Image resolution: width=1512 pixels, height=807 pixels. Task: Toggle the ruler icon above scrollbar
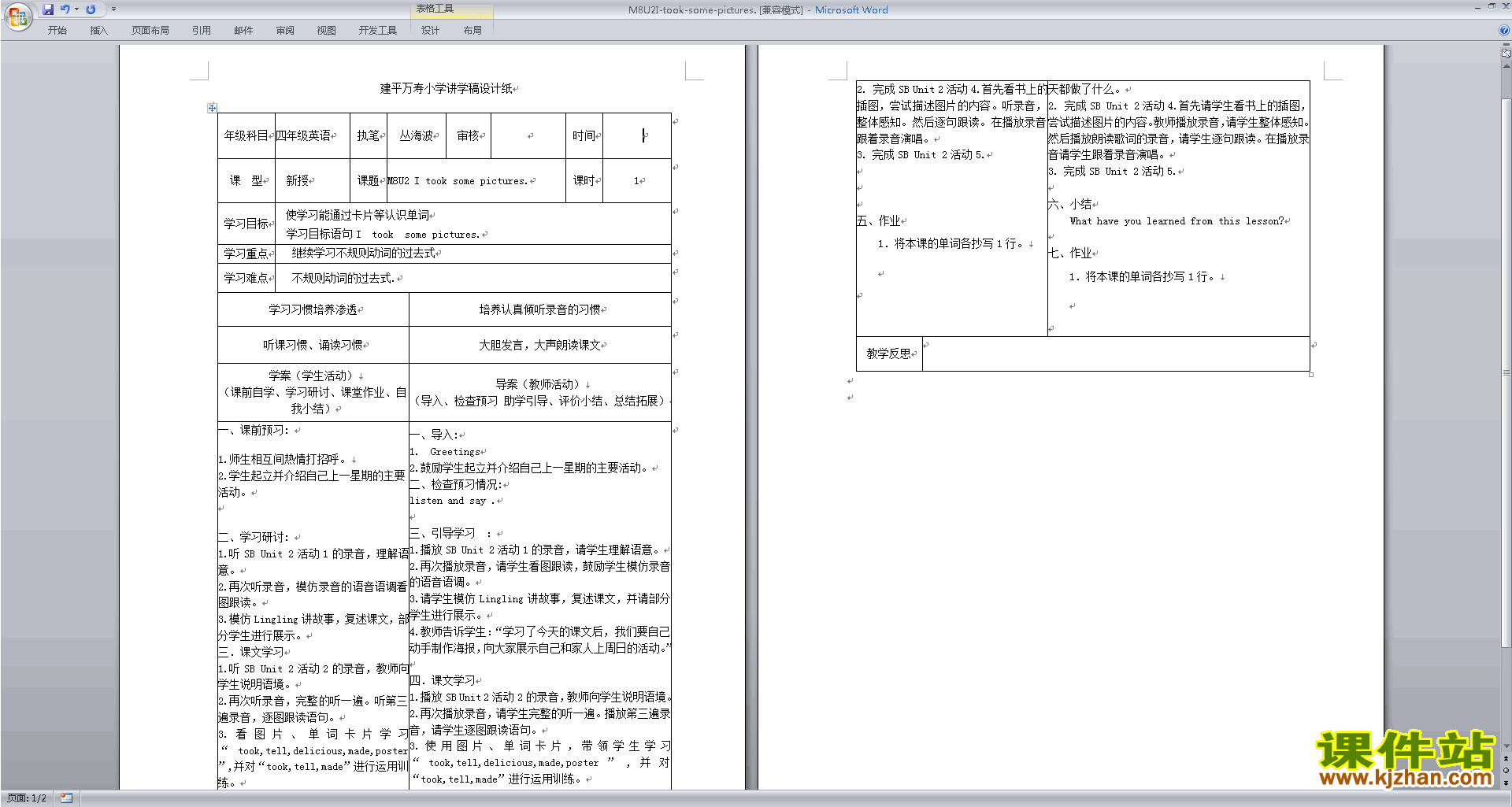pos(1506,54)
